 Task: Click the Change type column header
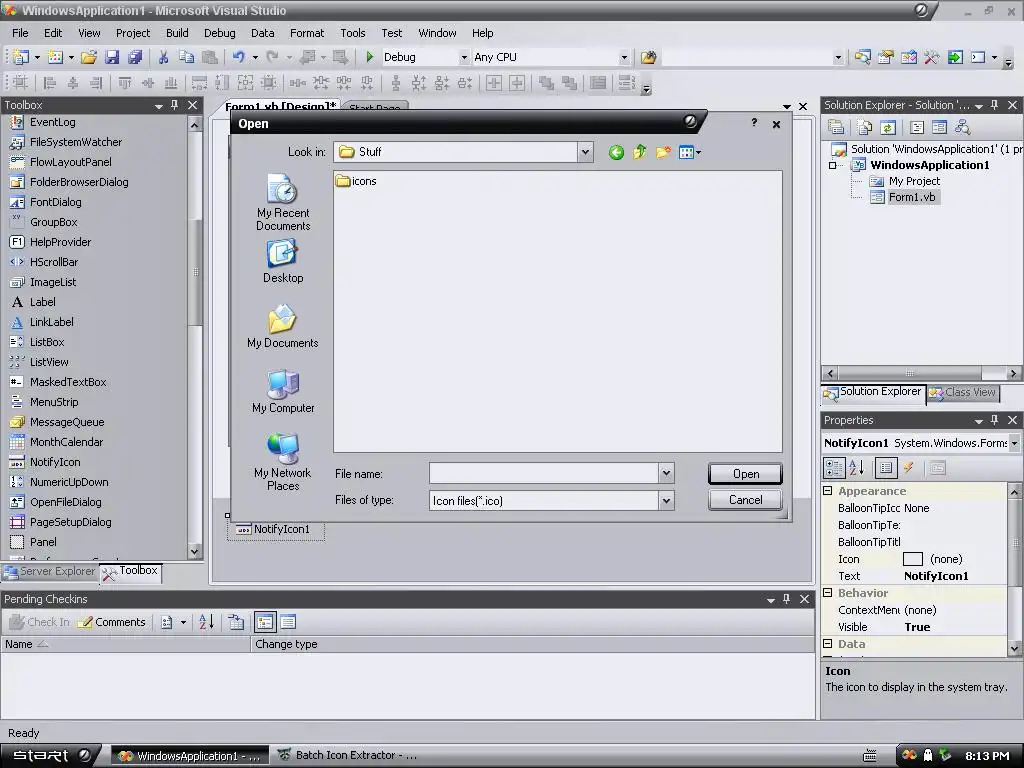tap(532, 644)
